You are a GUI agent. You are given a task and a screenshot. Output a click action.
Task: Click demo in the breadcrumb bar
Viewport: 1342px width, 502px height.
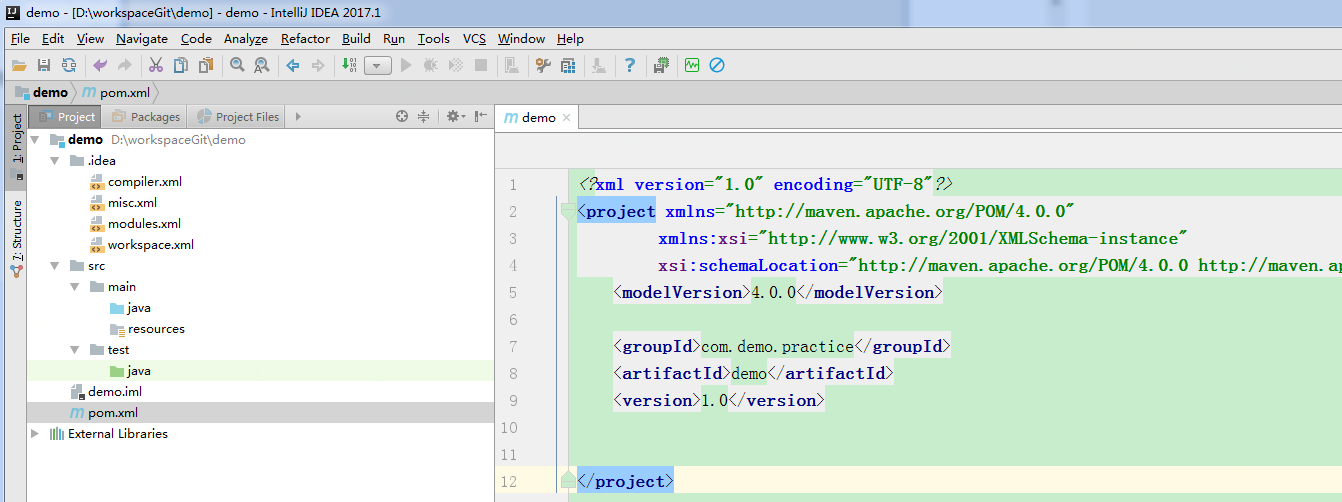click(x=42, y=92)
